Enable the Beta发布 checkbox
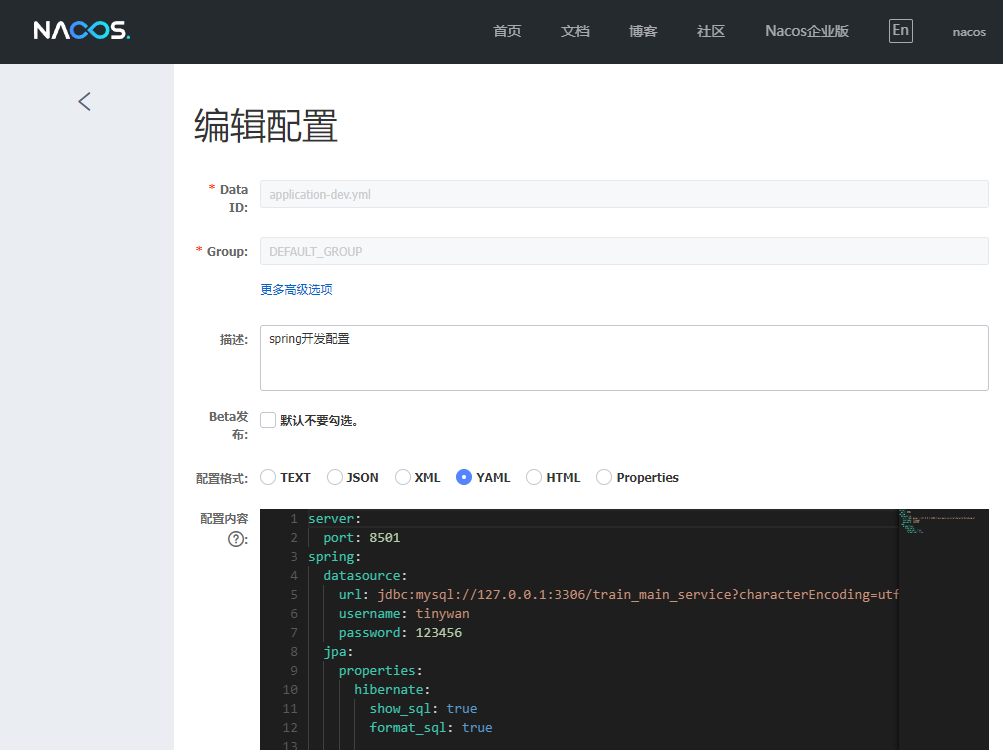The width and height of the screenshot is (1003, 750). pyautogui.click(x=268, y=420)
